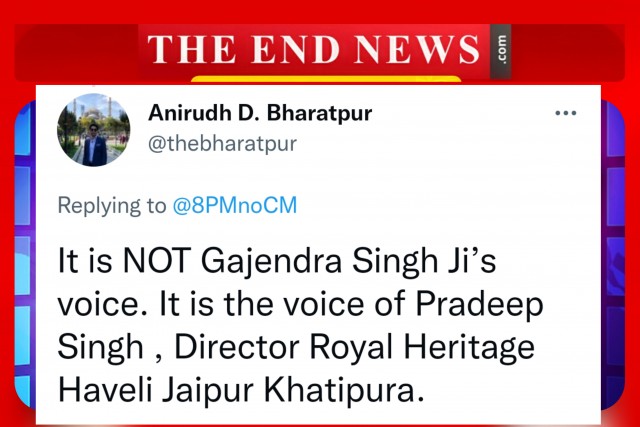Open the @8PMnoCM mention link
The height and width of the screenshot is (427, 640).
235,205
